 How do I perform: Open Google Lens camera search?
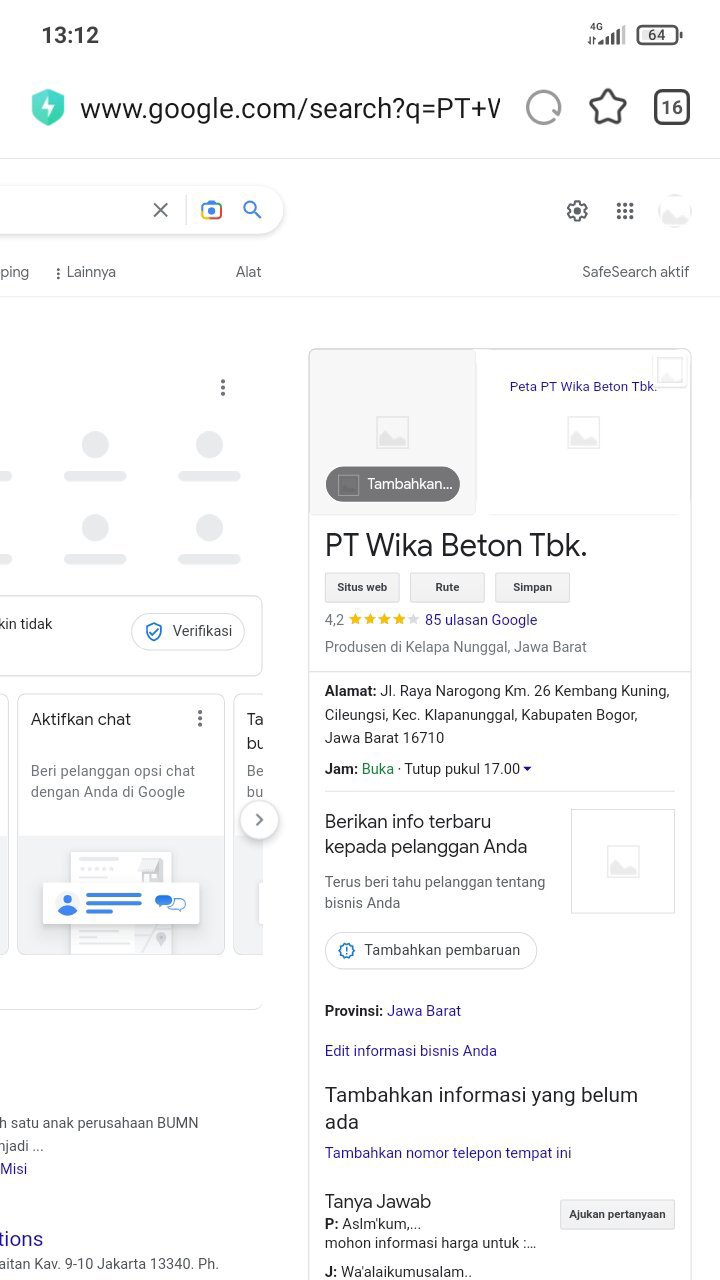(x=211, y=210)
